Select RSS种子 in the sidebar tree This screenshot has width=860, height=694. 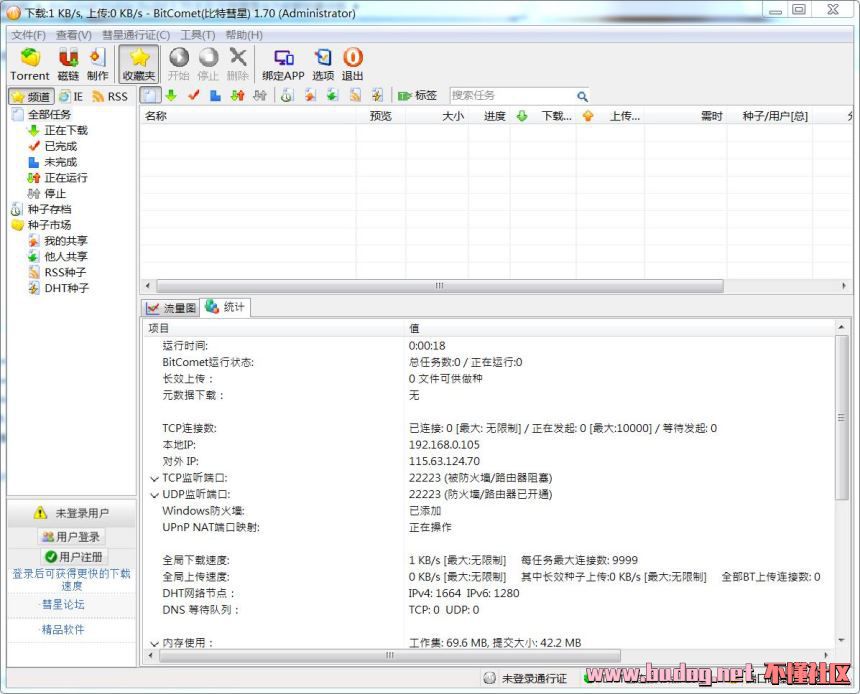coord(65,273)
